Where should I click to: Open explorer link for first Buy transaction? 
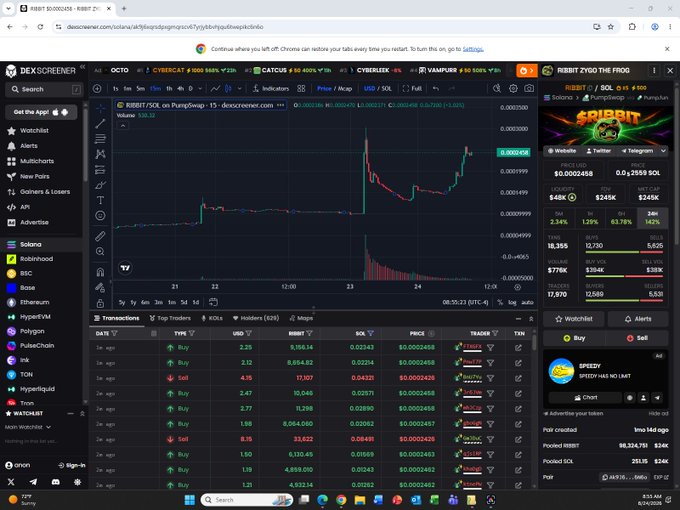518,347
